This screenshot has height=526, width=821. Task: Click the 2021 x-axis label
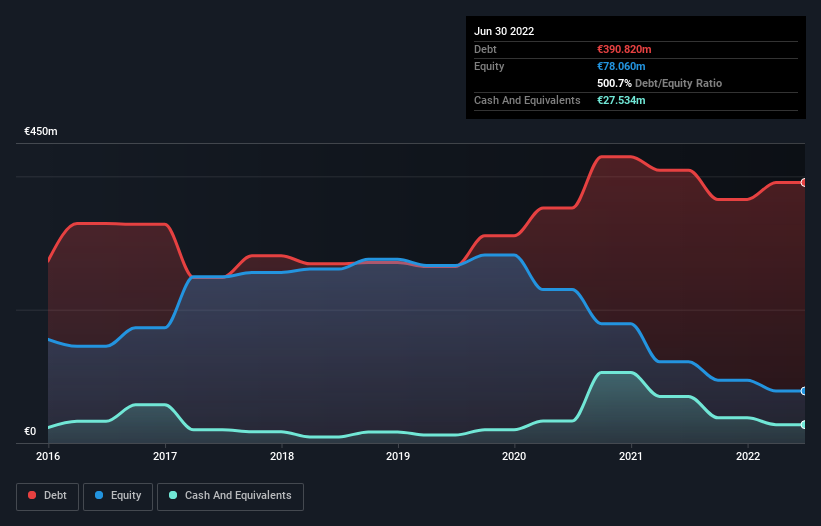click(x=631, y=456)
